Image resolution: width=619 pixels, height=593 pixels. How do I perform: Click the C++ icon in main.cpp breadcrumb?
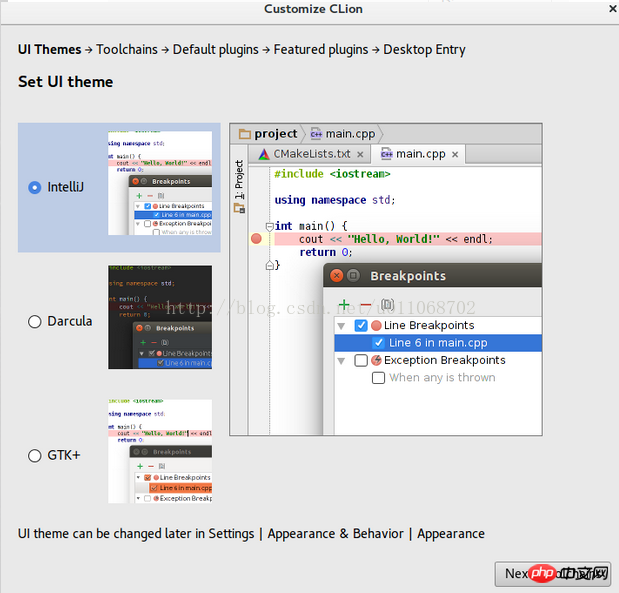(316, 134)
